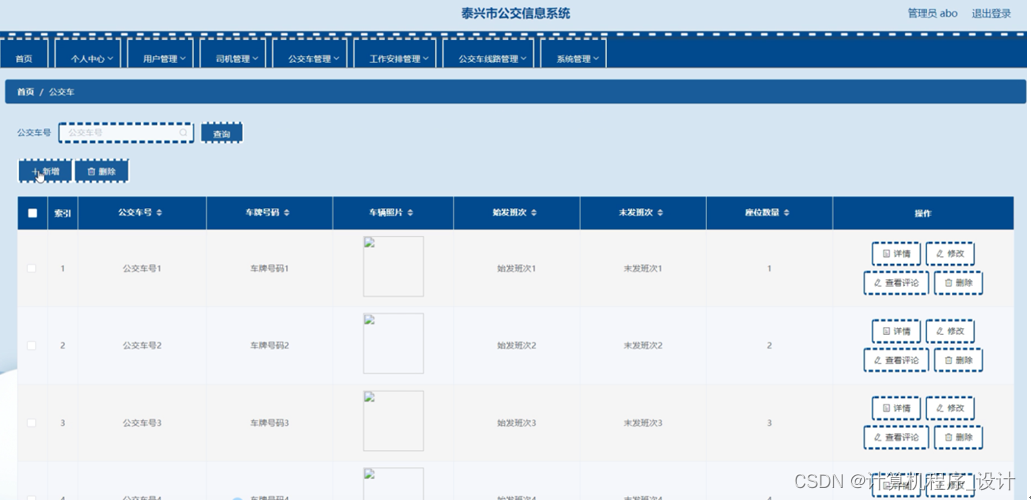Click cell text 公交车号1
1031x500 pixels.
coord(142,268)
